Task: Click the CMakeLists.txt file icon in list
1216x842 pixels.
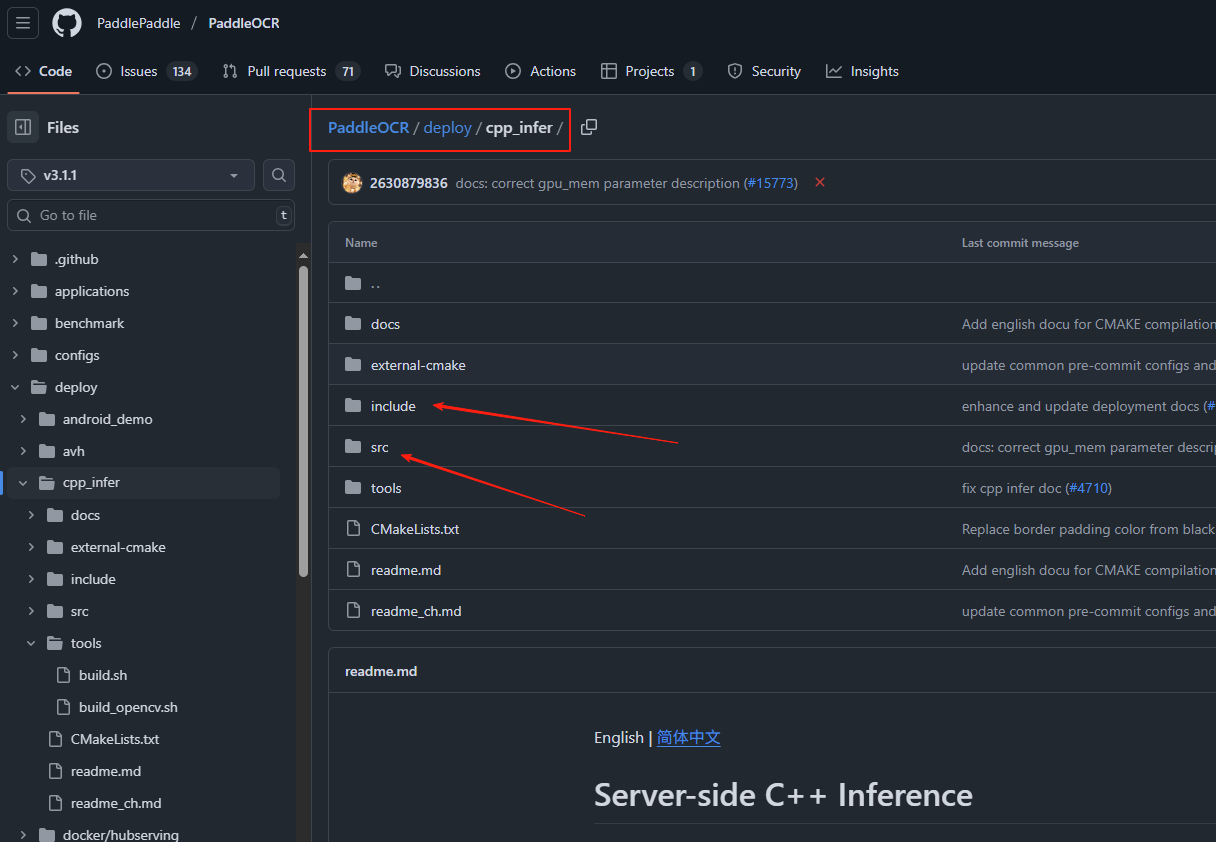Action: (x=353, y=529)
